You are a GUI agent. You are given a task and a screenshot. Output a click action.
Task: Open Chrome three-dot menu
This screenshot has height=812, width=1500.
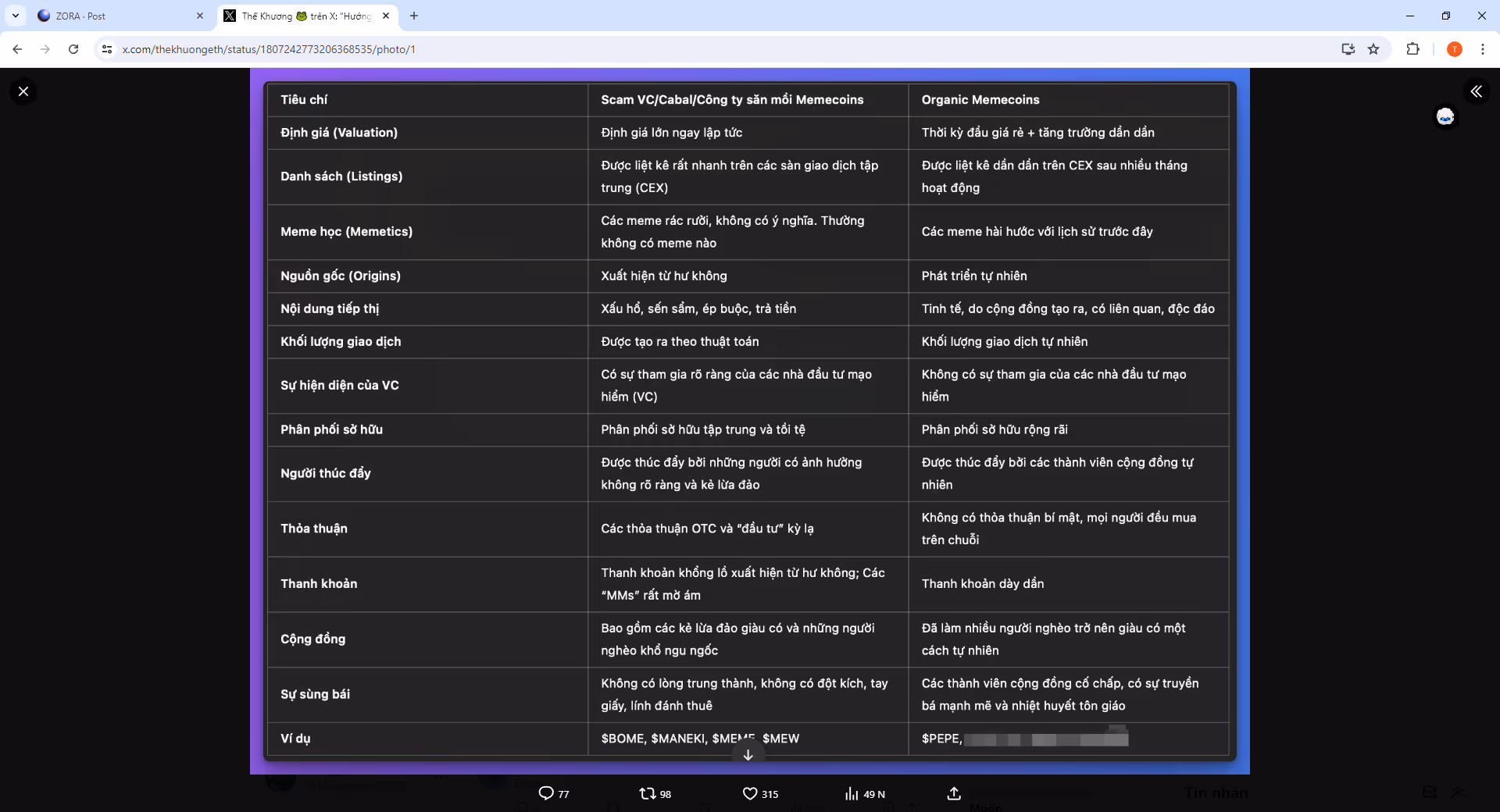[x=1482, y=49]
